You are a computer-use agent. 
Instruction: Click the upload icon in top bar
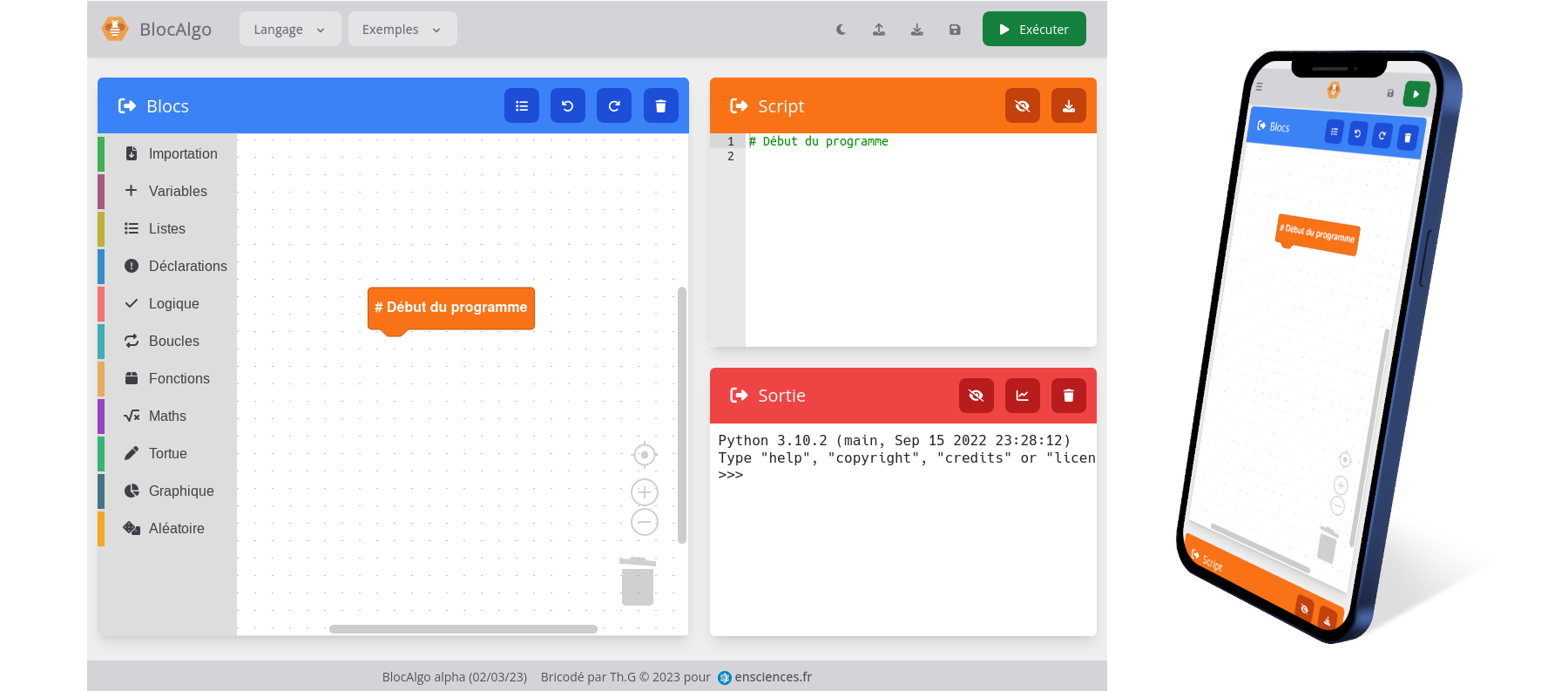[x=879, y=30]
